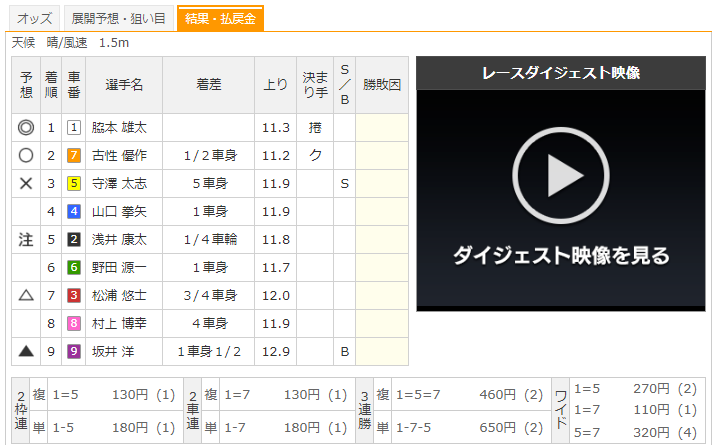Click the 上り column header
715x445 pixels.
point(276,85)
